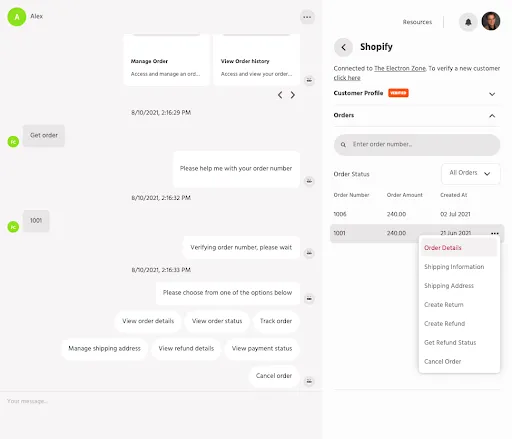Open three-dot actions for order 1001
The width and height of the screenshot is (512, 439).
pyautogui.click(x=495, y=233)
